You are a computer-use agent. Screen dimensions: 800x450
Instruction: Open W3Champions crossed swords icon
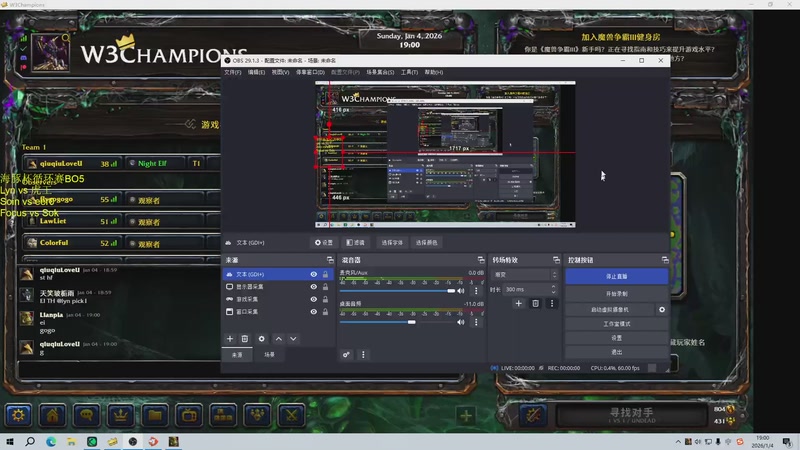[x=291, y=415]
